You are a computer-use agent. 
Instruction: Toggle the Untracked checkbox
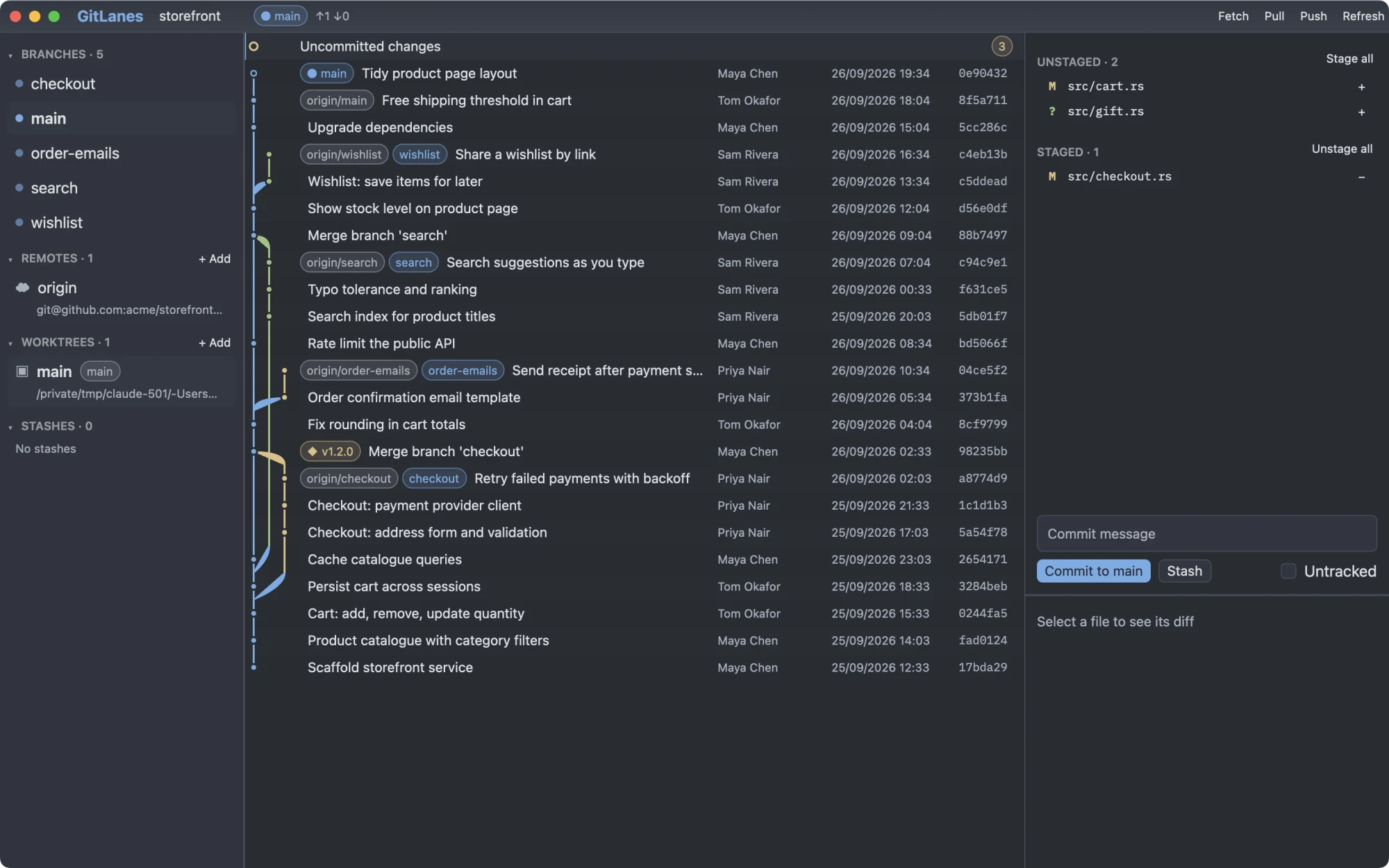coord(1288,571)
